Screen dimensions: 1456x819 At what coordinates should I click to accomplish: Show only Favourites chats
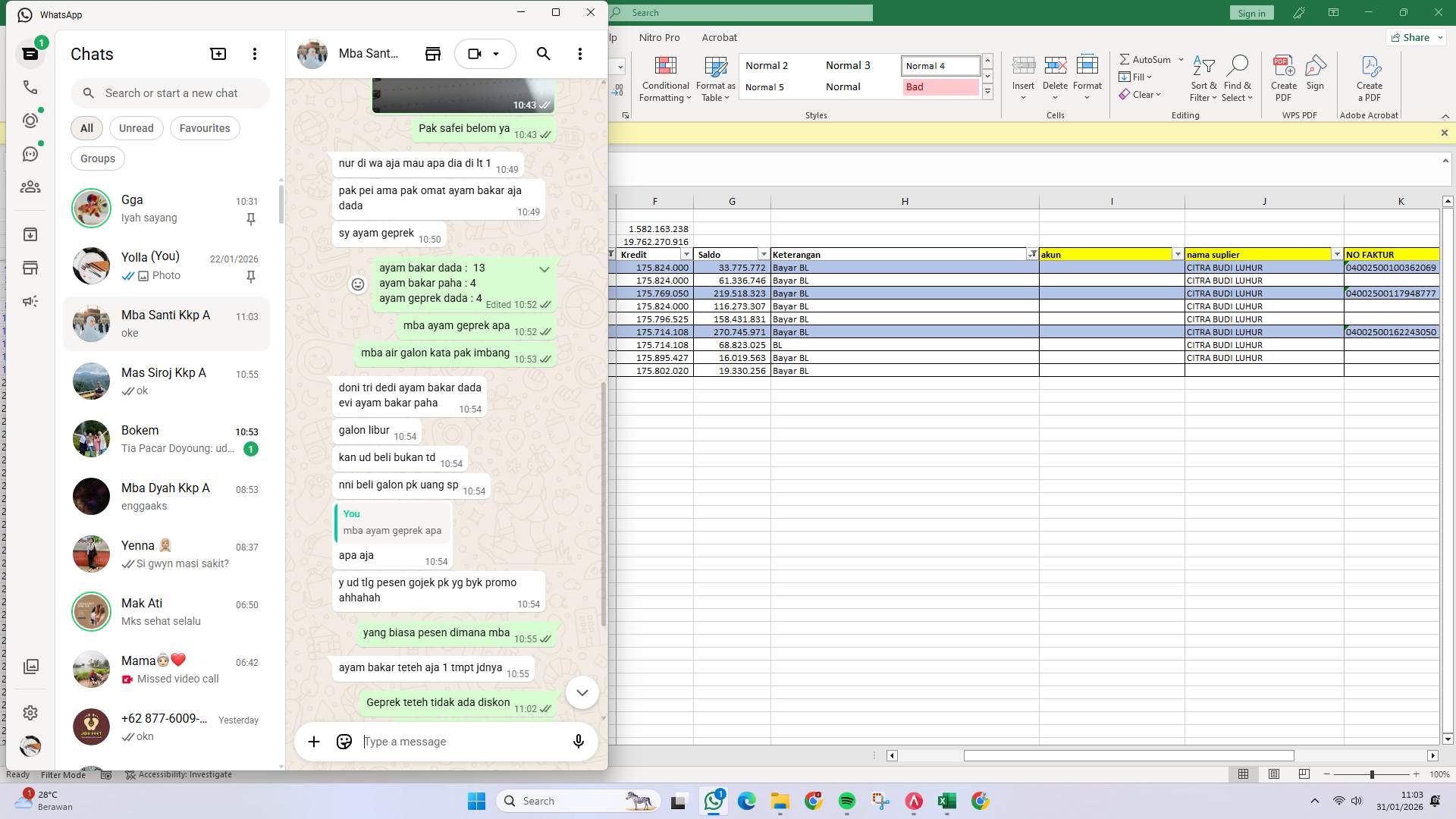click(x=205, y=128)
